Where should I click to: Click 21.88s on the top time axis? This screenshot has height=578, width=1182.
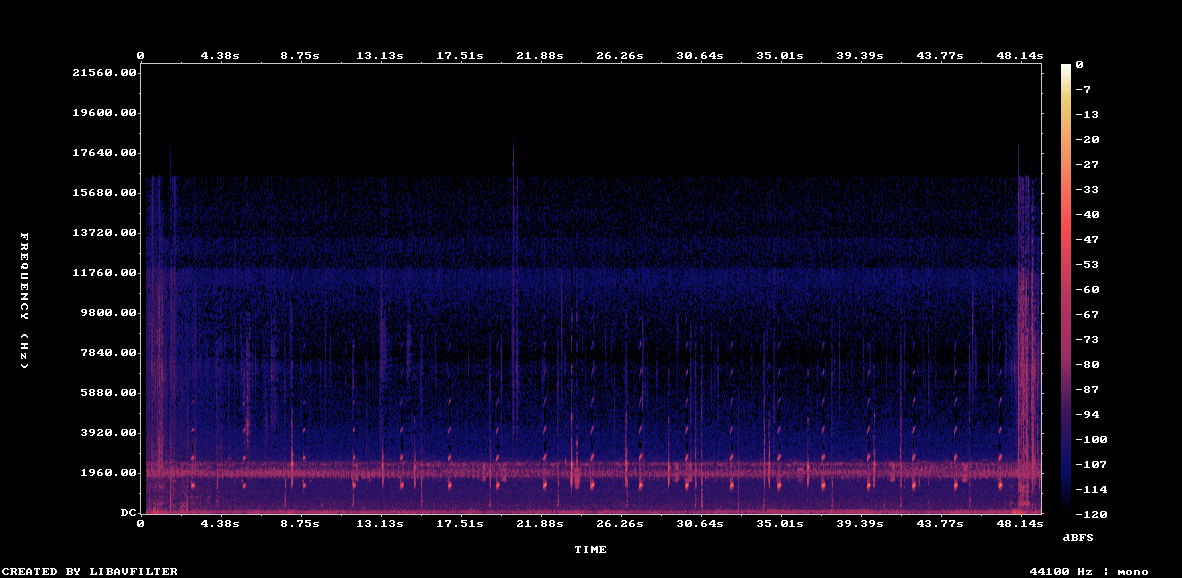tap(540, 56)
